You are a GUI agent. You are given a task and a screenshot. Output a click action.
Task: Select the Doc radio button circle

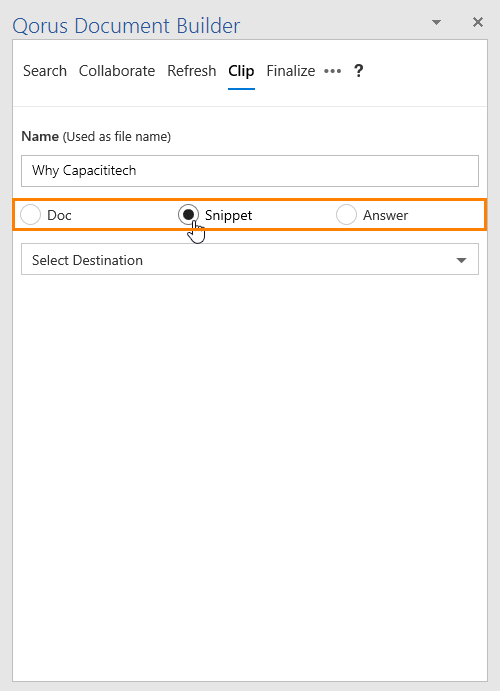[x=30, y=215]
